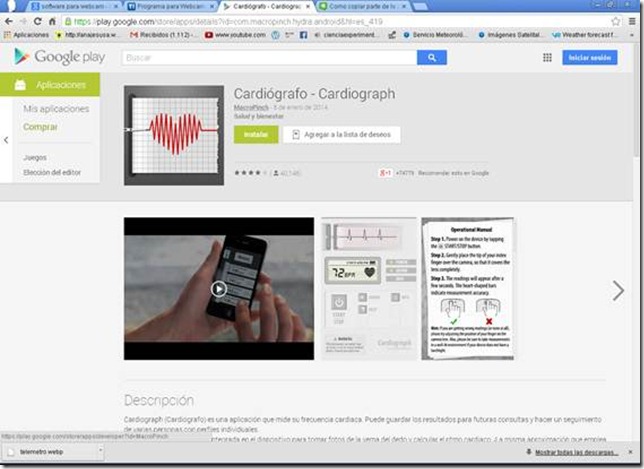Click the blue search magnifier button

pyautogui.click(x=431, y=58)
